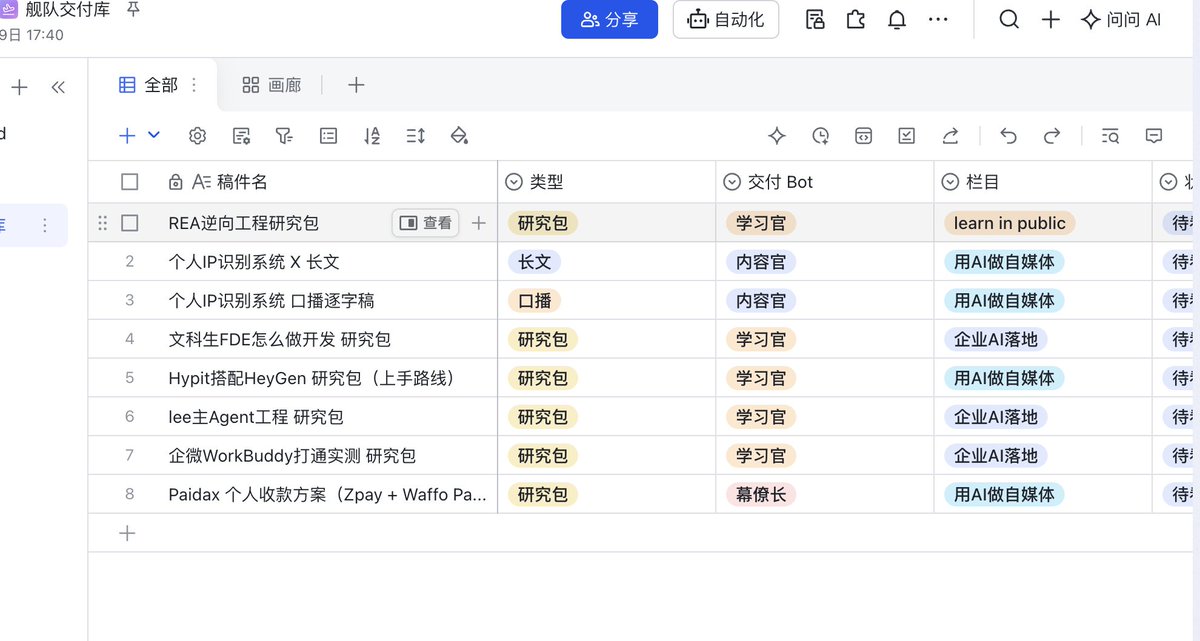The width and height of the screenshot is (1200, 641).
Task: Open 类型 column header dropdown
Action: (x=514, y=182)
